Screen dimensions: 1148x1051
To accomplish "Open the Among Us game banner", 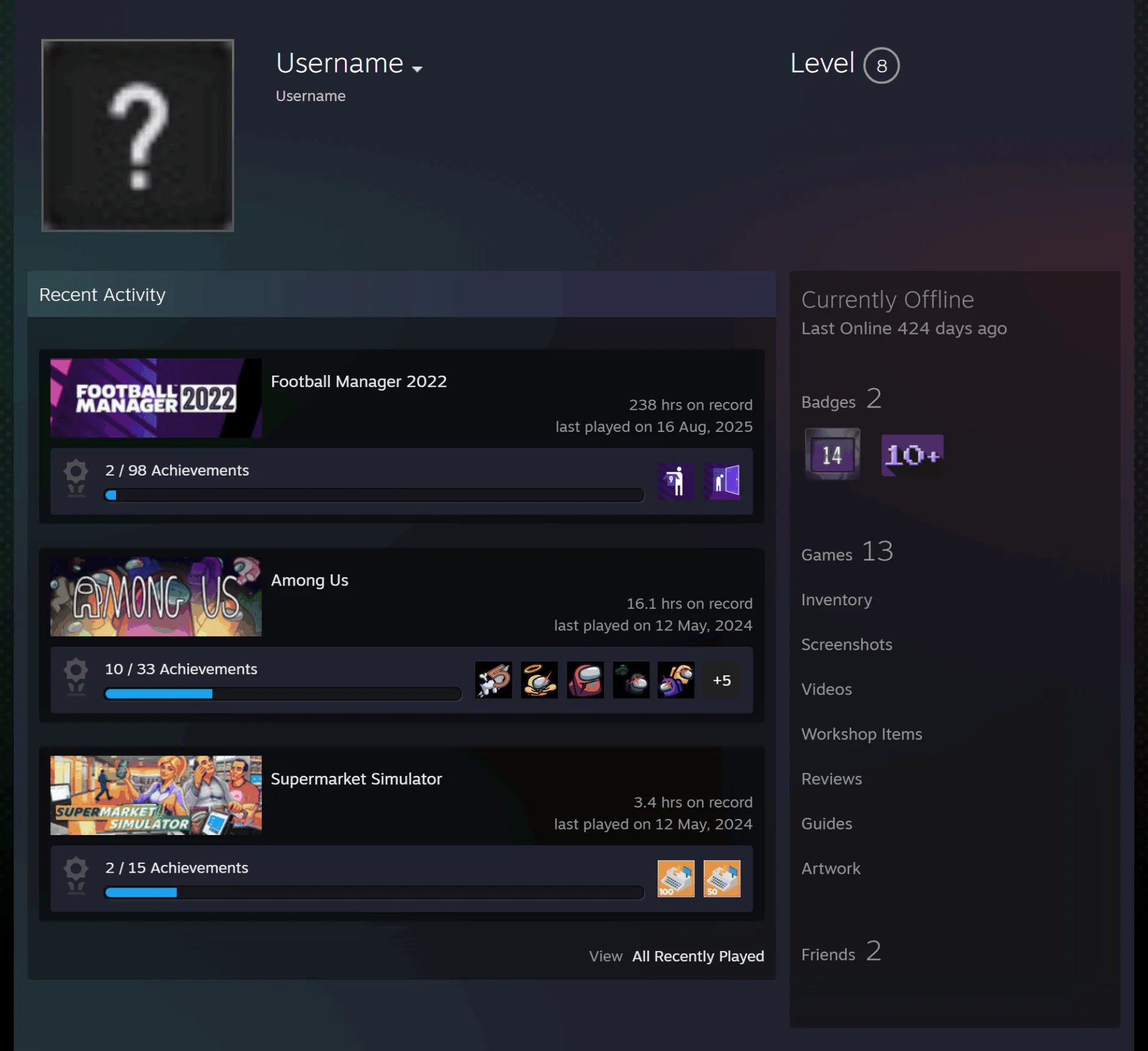I will [x=156, y=596].
